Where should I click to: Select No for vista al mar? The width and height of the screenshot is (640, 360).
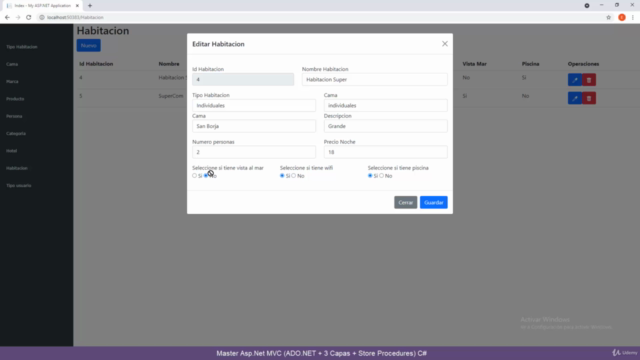(x=206, y=176)
